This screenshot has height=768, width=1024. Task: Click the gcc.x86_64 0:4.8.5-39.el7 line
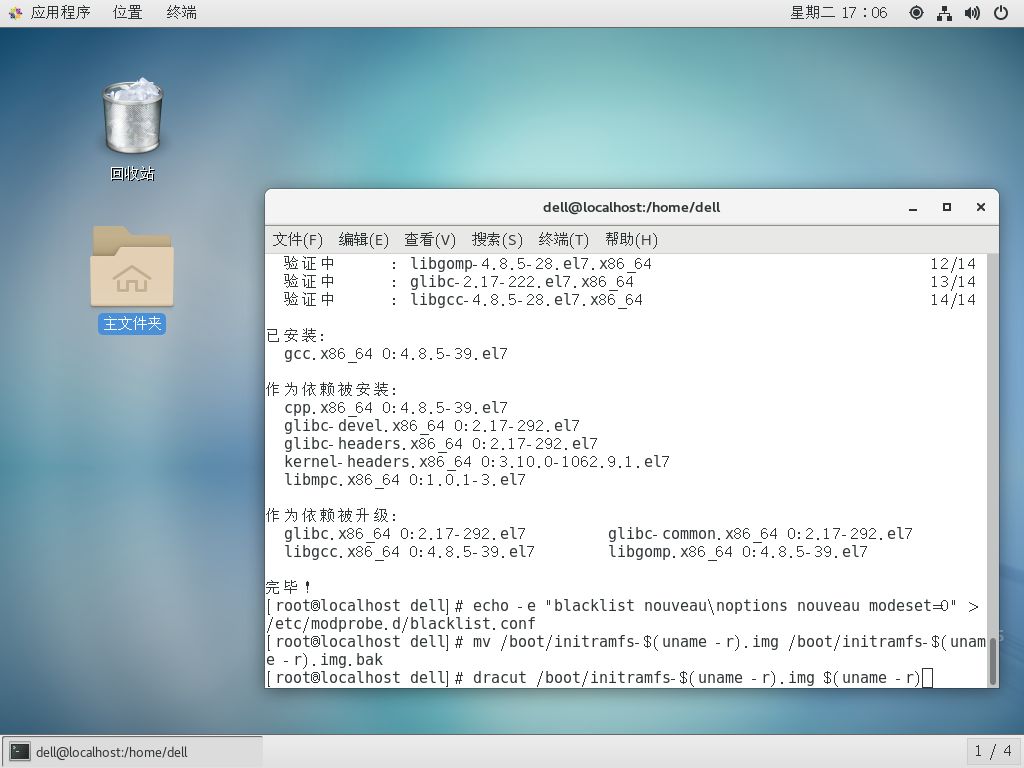coord(396,354)
